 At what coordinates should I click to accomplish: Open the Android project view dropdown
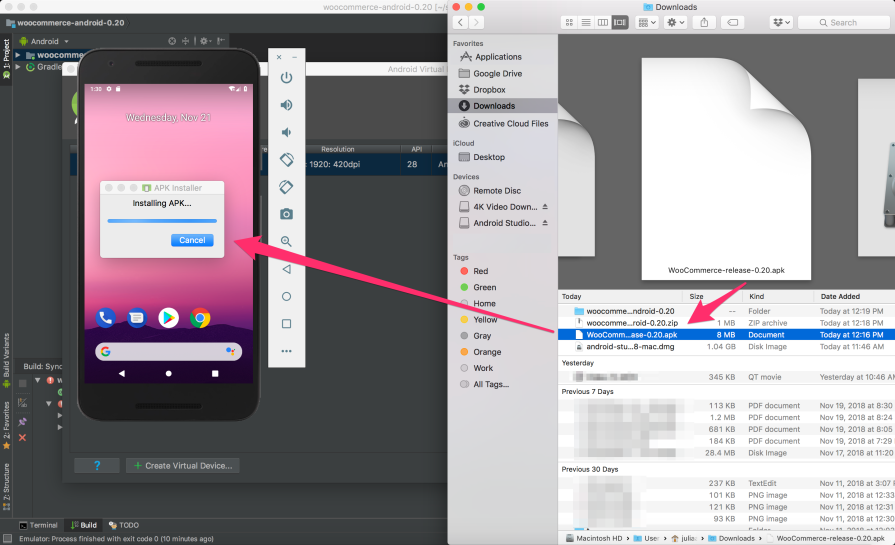[44, 41]
